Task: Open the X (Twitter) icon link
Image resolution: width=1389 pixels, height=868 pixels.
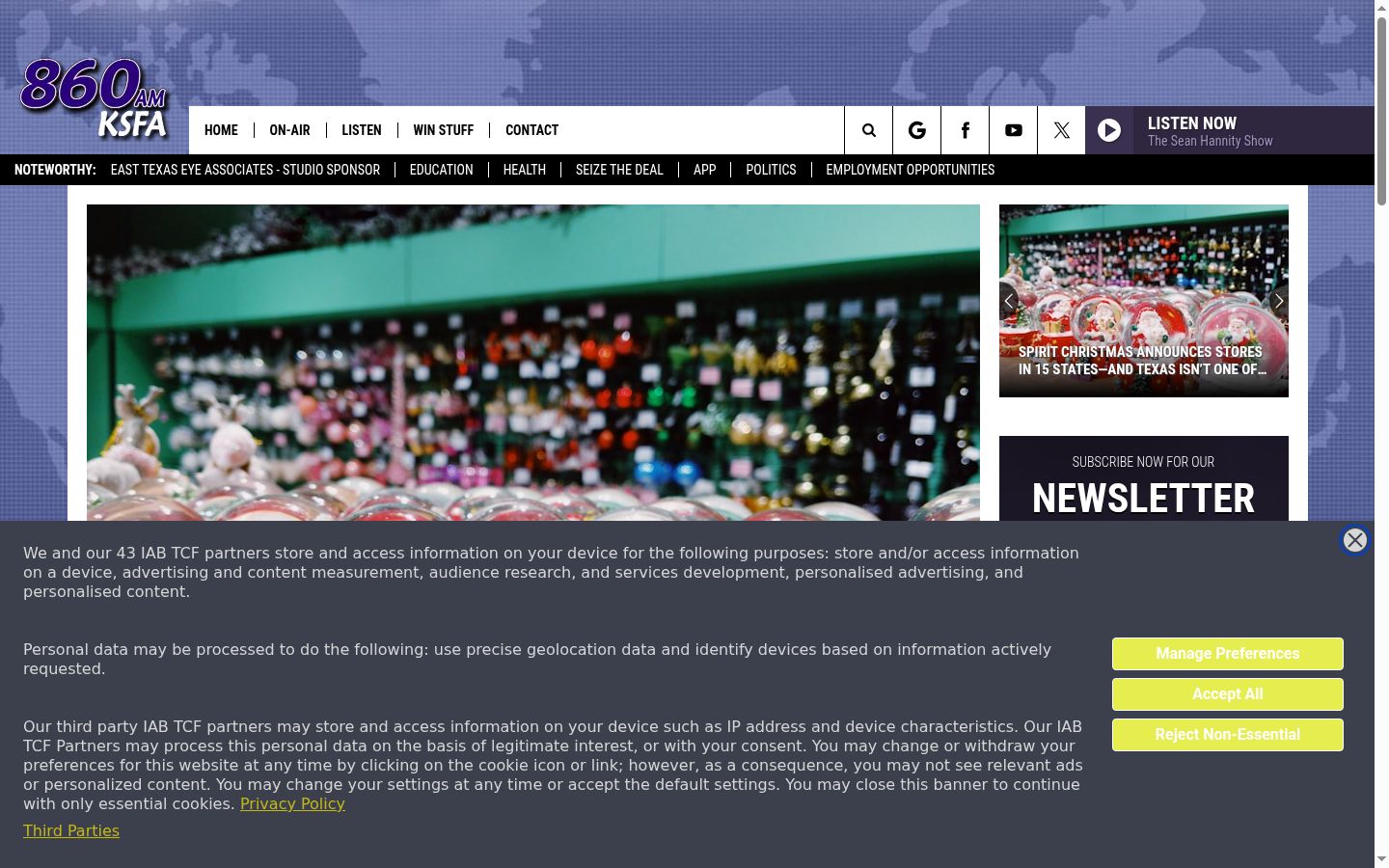Action: pyautogui.click(x=1061, y=130)
